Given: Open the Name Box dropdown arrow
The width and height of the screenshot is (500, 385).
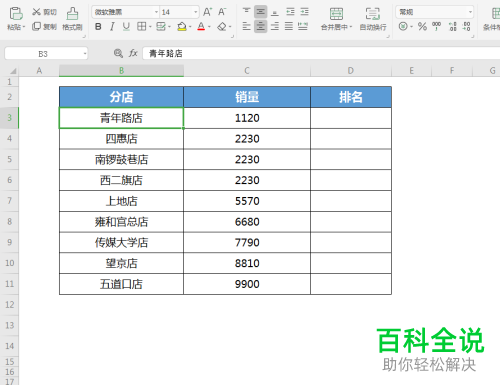Looking at the screenshot, I should pyautogui.click(x=85, y=54).
